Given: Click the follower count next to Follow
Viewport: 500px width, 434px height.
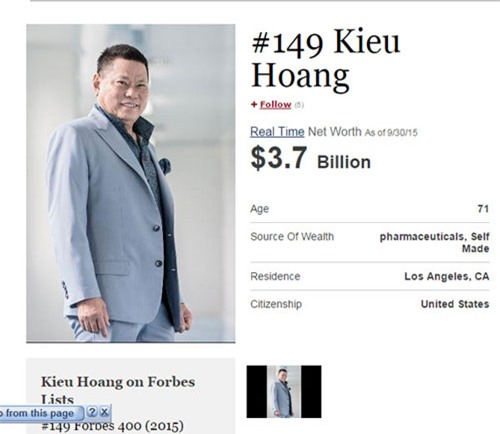Looking at the screenshot, I should coord(299,105).
